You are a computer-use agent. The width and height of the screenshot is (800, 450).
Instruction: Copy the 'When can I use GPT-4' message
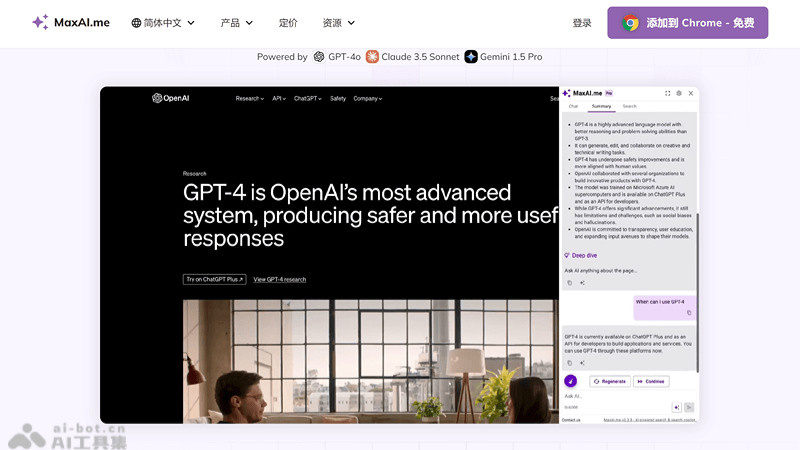[x=689, y=313]
